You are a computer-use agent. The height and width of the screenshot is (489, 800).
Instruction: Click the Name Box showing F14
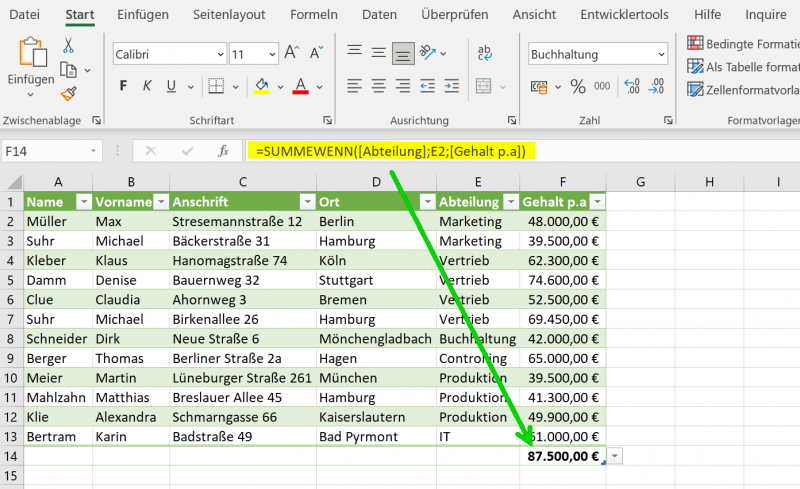52,151
